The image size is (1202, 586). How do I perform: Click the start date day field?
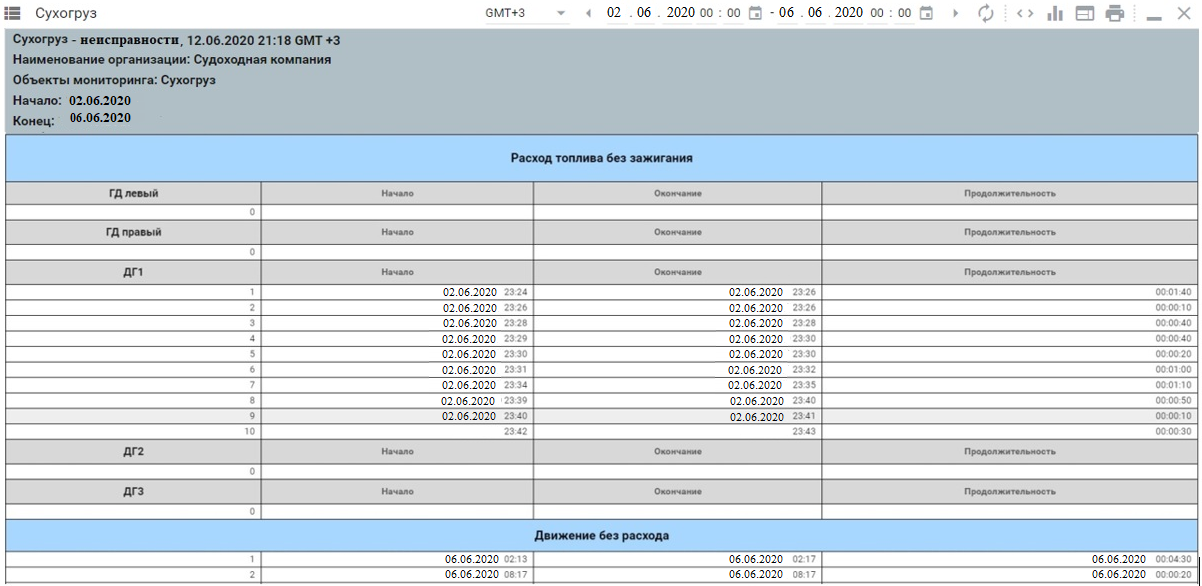tap(614, 13)
